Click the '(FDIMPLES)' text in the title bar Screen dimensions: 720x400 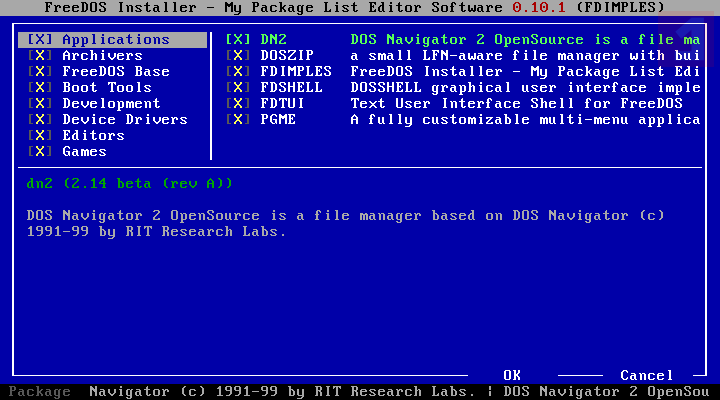pos(620,7)
